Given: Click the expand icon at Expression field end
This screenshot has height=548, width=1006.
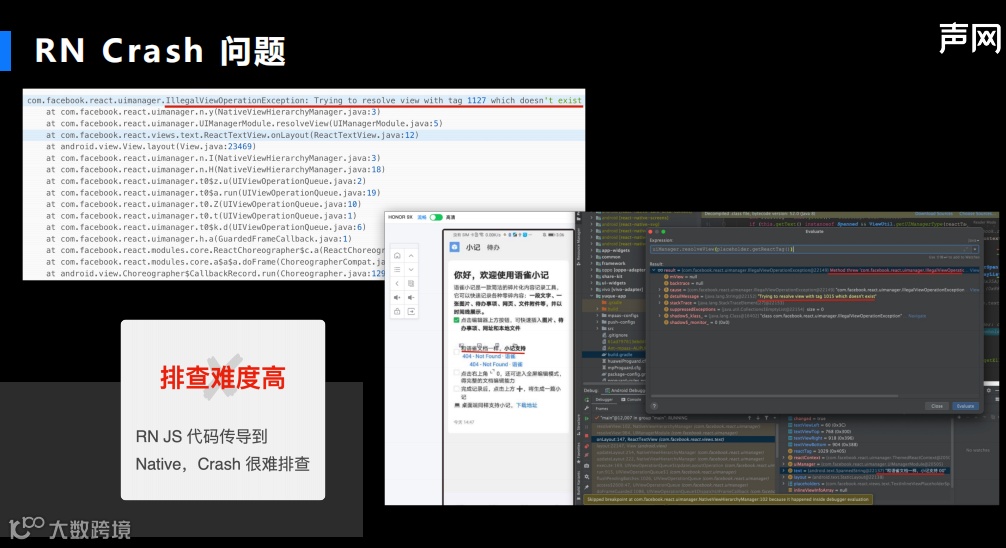Looking at the screenshot, I should point(966,249).
